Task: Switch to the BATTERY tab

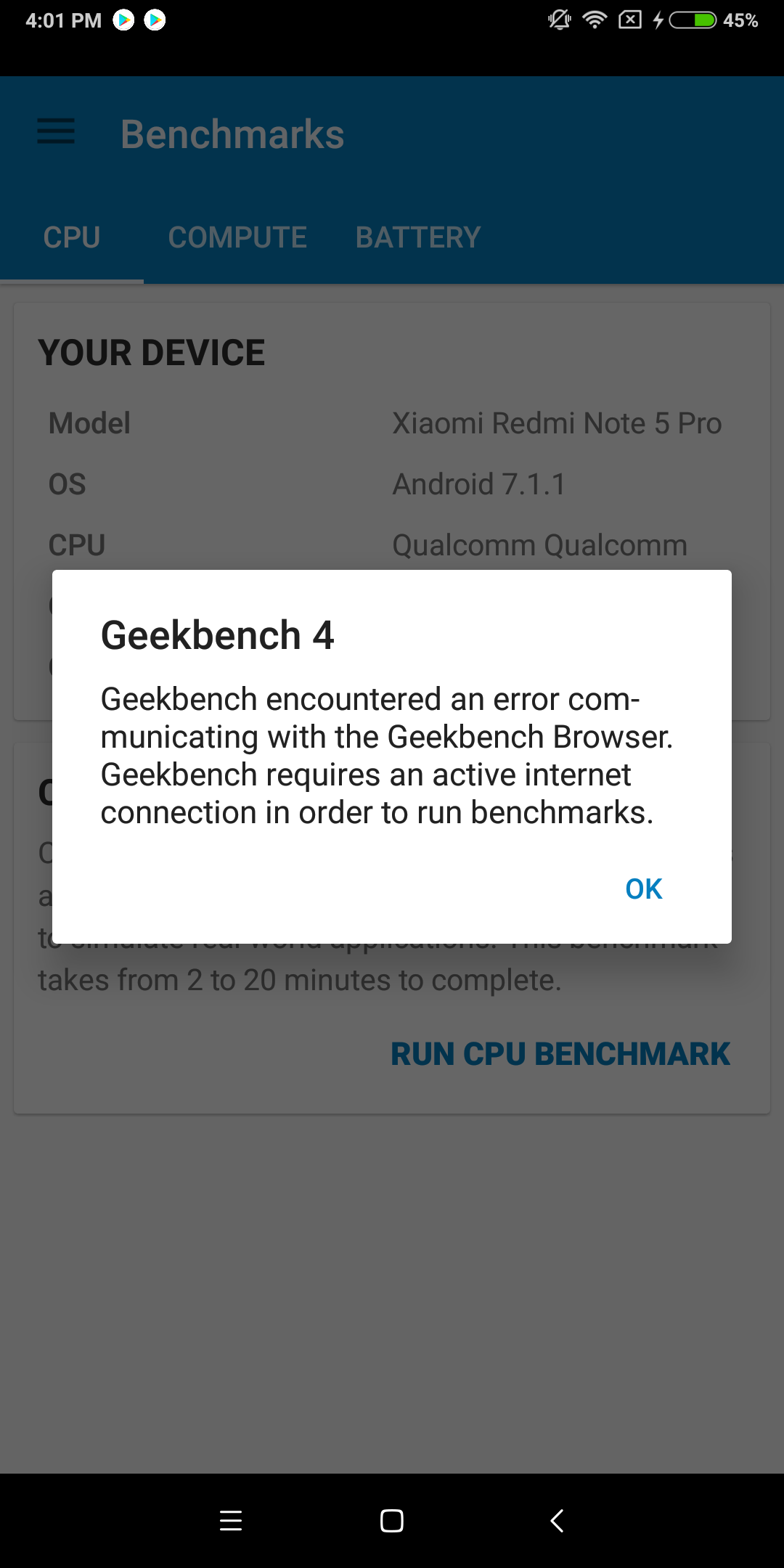Action: click(418, 237)
